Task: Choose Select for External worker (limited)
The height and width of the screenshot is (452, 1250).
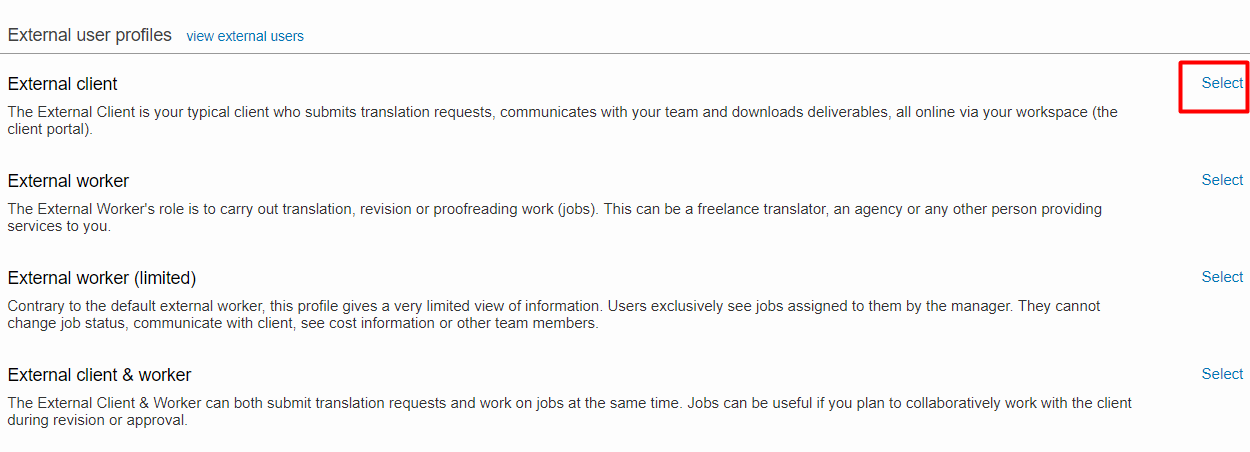Action: coord(1222,277)
